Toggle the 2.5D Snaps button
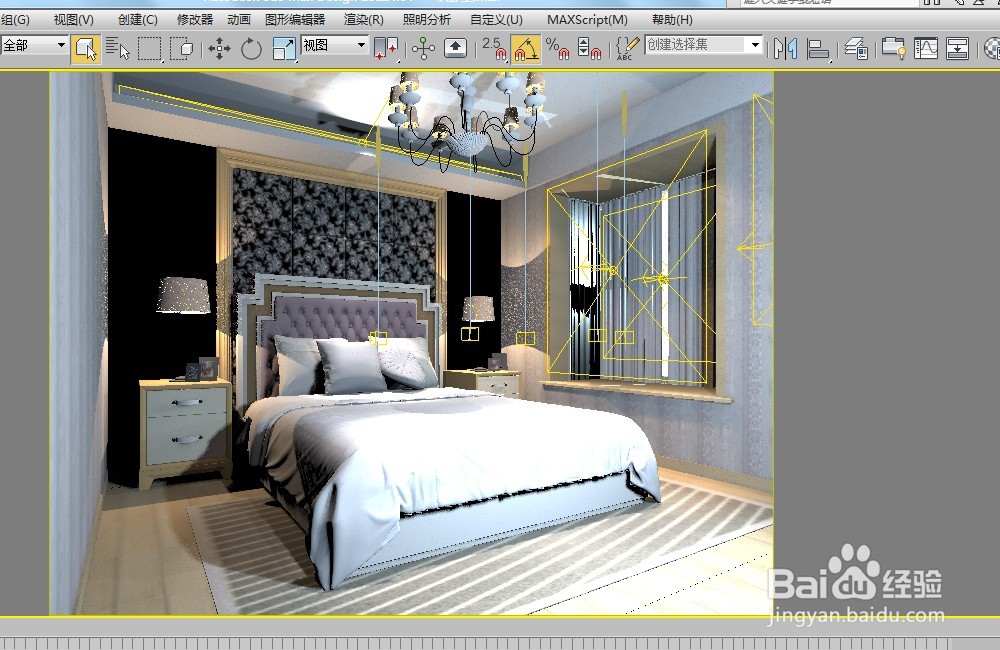Viewport: 1000px width, 650px height. click(494, 48)
